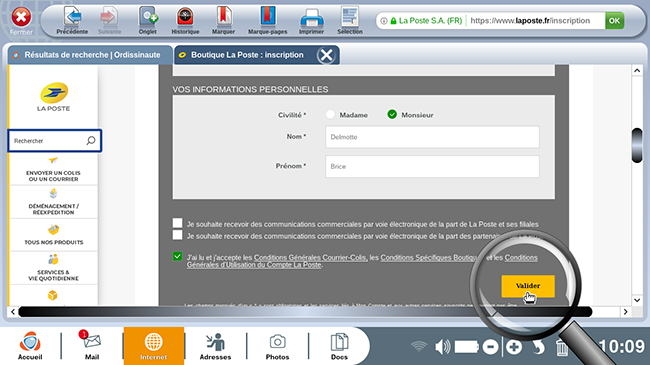Open Conditions Spécifiques Boutique link
This screenshot has width=650, height=365.
[429, 258]
